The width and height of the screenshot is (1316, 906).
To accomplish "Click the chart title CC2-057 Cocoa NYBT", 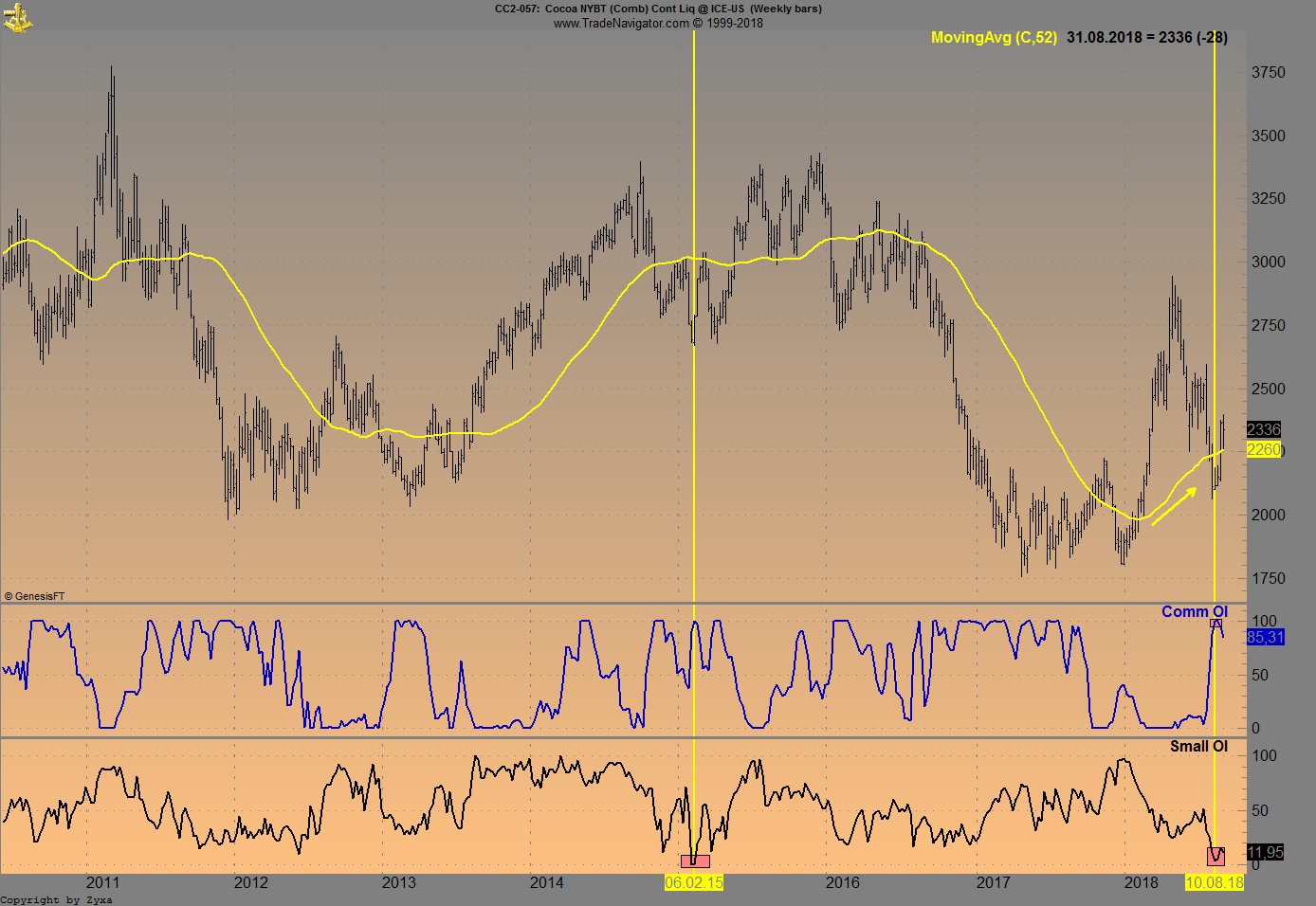I will [x=657, y=9].
